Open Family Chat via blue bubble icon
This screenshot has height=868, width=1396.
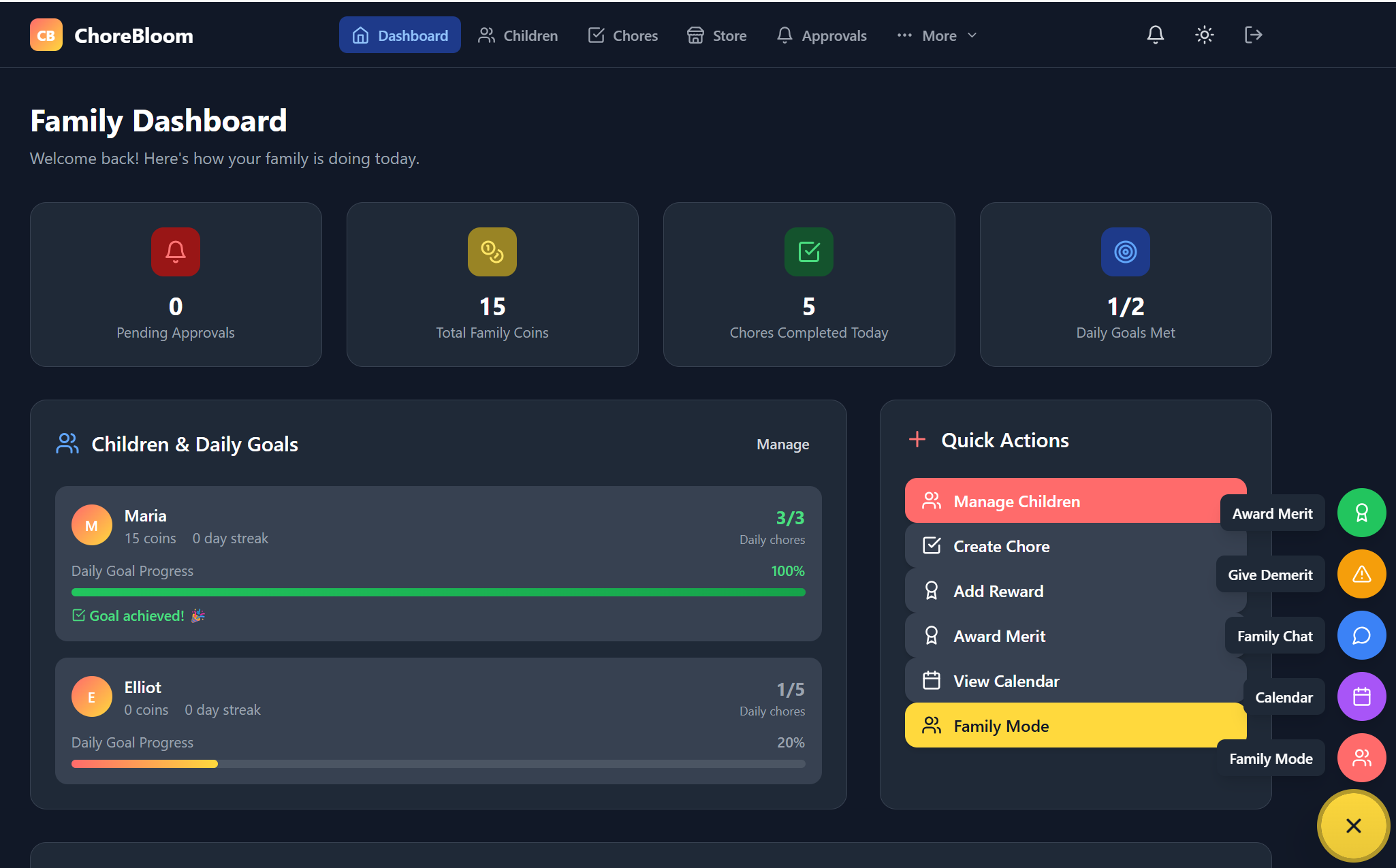click(x=1361, y=635)
